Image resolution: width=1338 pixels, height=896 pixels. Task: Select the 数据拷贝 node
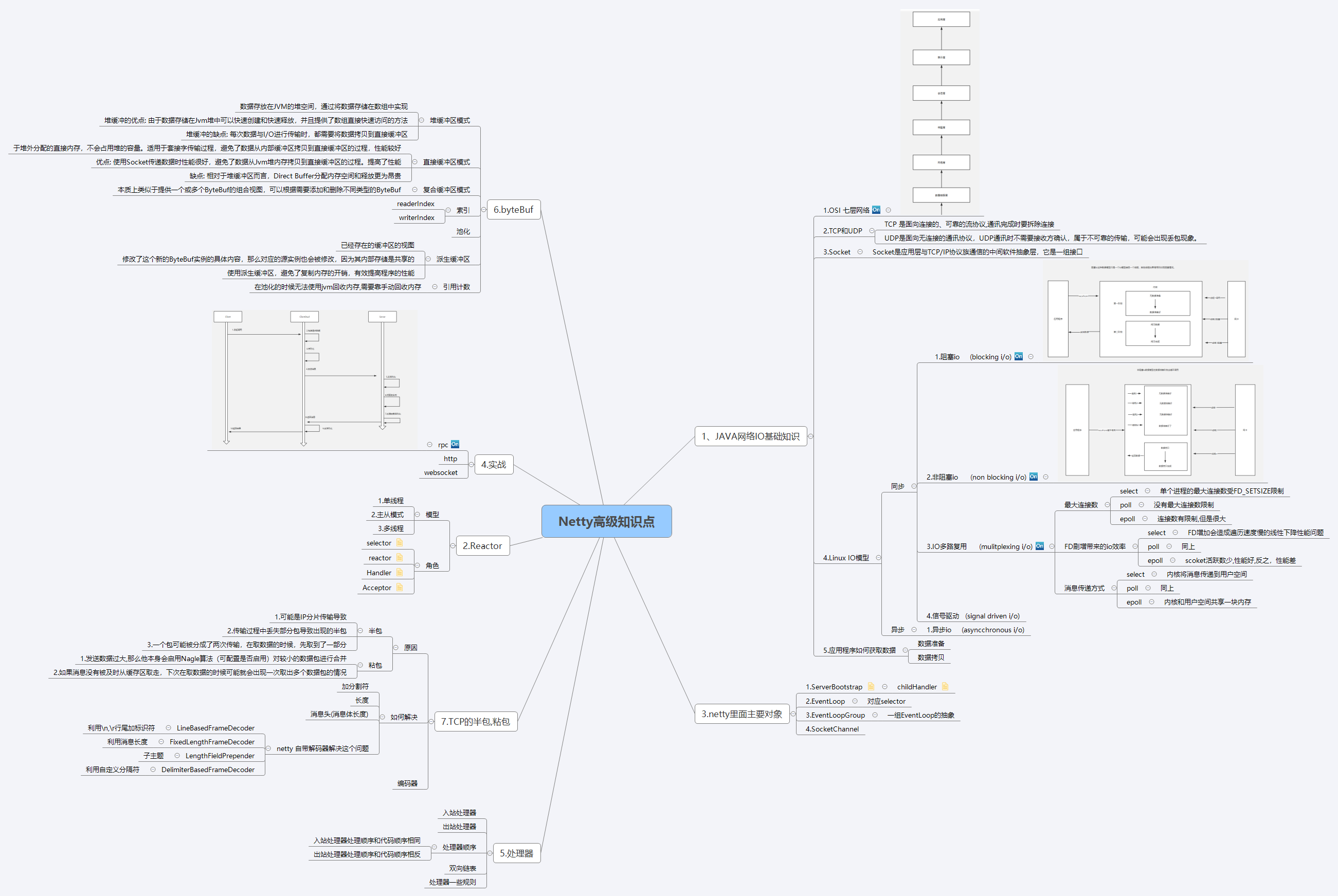[x=931, y=657]
